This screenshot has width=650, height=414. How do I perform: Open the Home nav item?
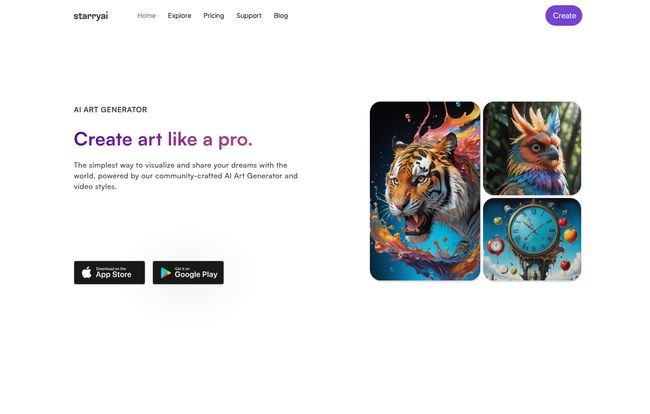146,16
